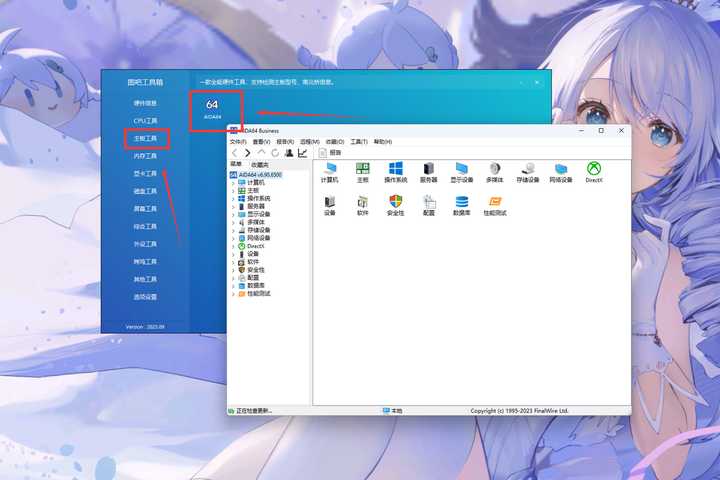Image resolution: width=720 pixels, height=480 pixels.
Task: Expand the DirectX tree node
Action: pos(233,247)
